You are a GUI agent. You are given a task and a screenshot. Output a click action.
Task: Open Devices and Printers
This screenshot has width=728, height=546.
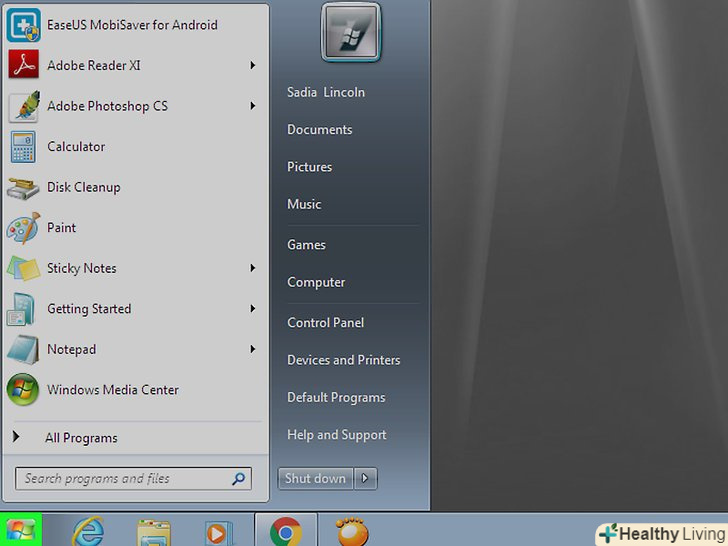tap(344, 360)
